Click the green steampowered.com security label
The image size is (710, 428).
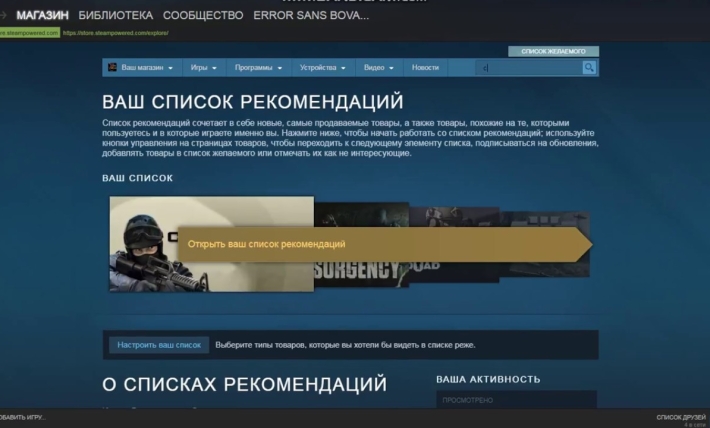coord(29,33)
